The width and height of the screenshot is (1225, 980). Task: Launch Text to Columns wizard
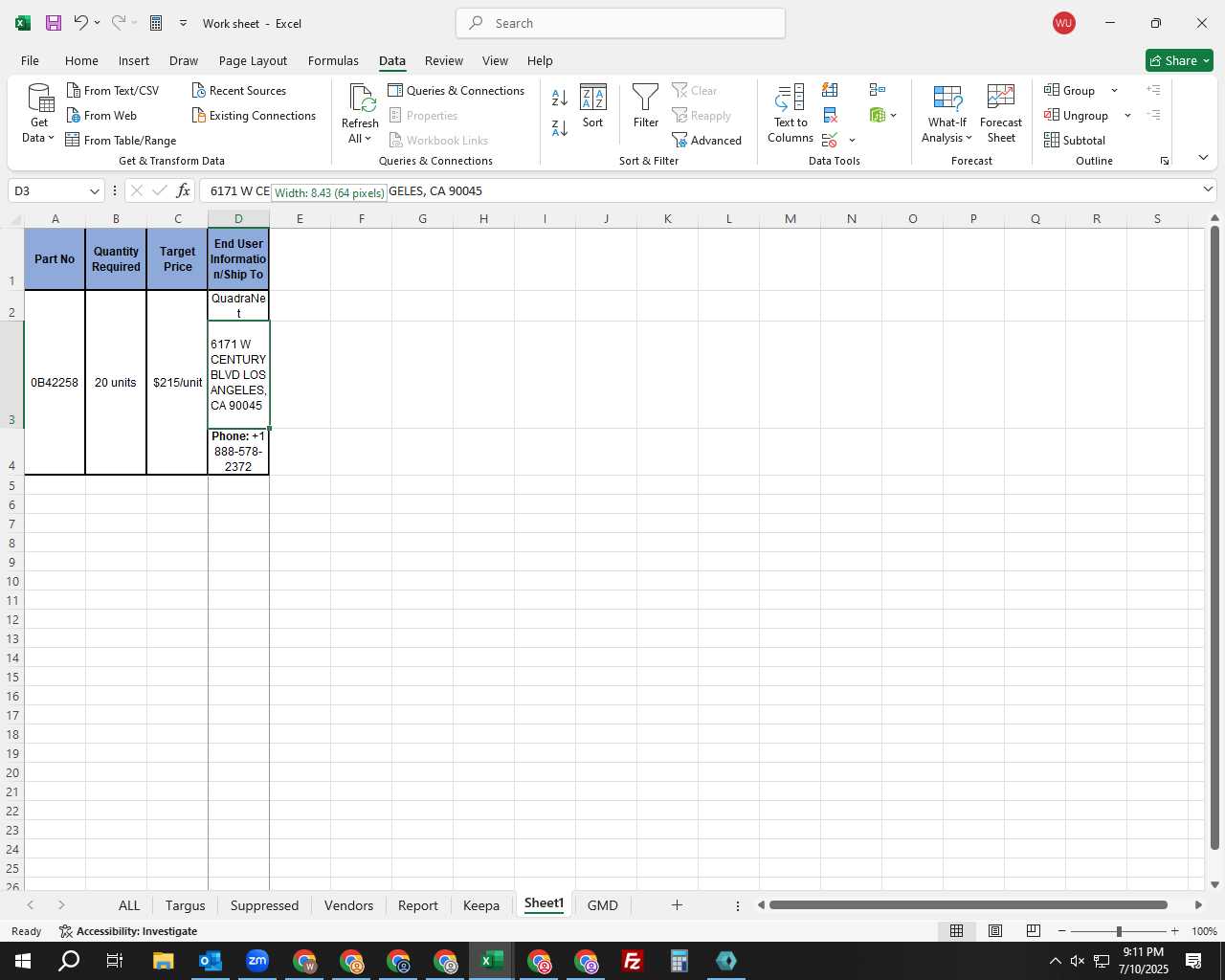coord(791,113)
